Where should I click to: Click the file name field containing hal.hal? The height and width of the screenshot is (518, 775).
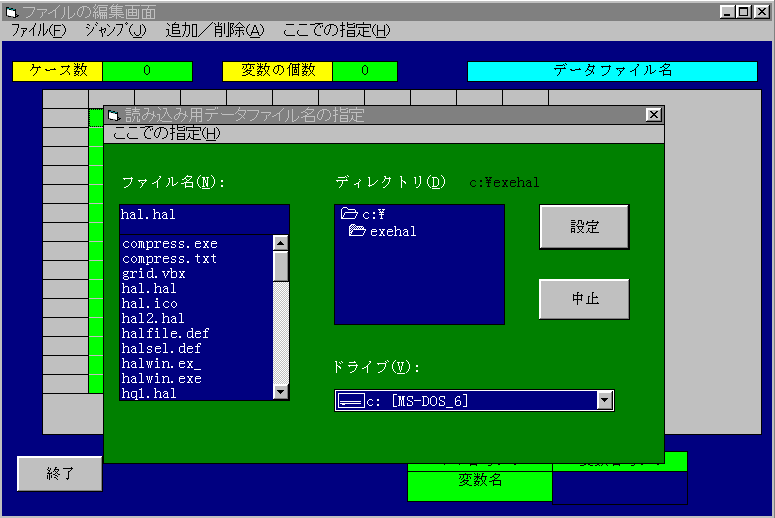204,219
